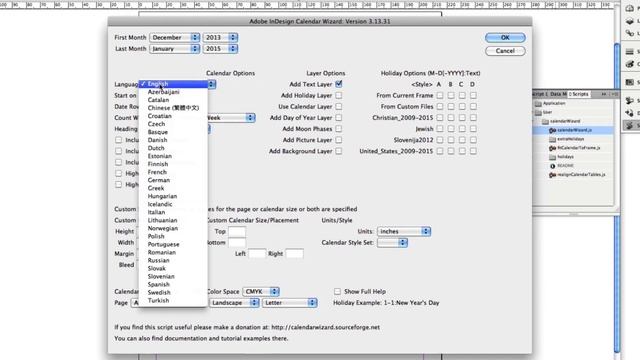This screenshot has height=360, width=640.
Task: Check style B for From Custom Files
Action: click(x=451, y=107)
